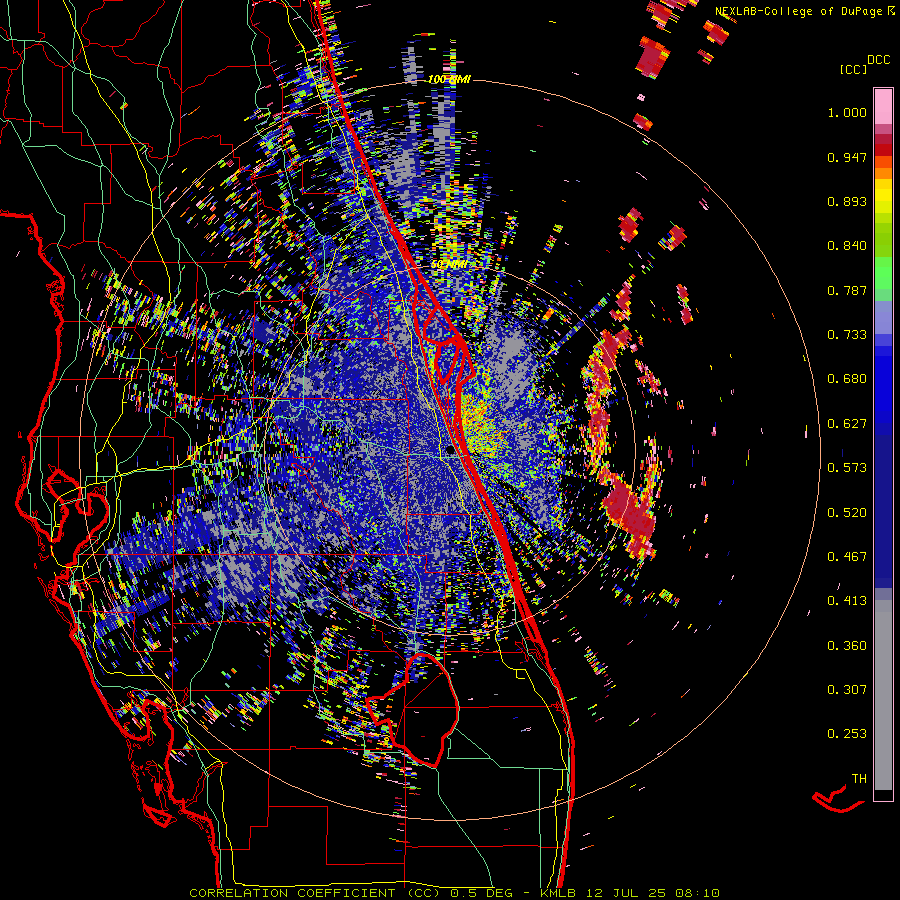
Task: Pick the yellow band of the color scale
Action: pos(883,196)
